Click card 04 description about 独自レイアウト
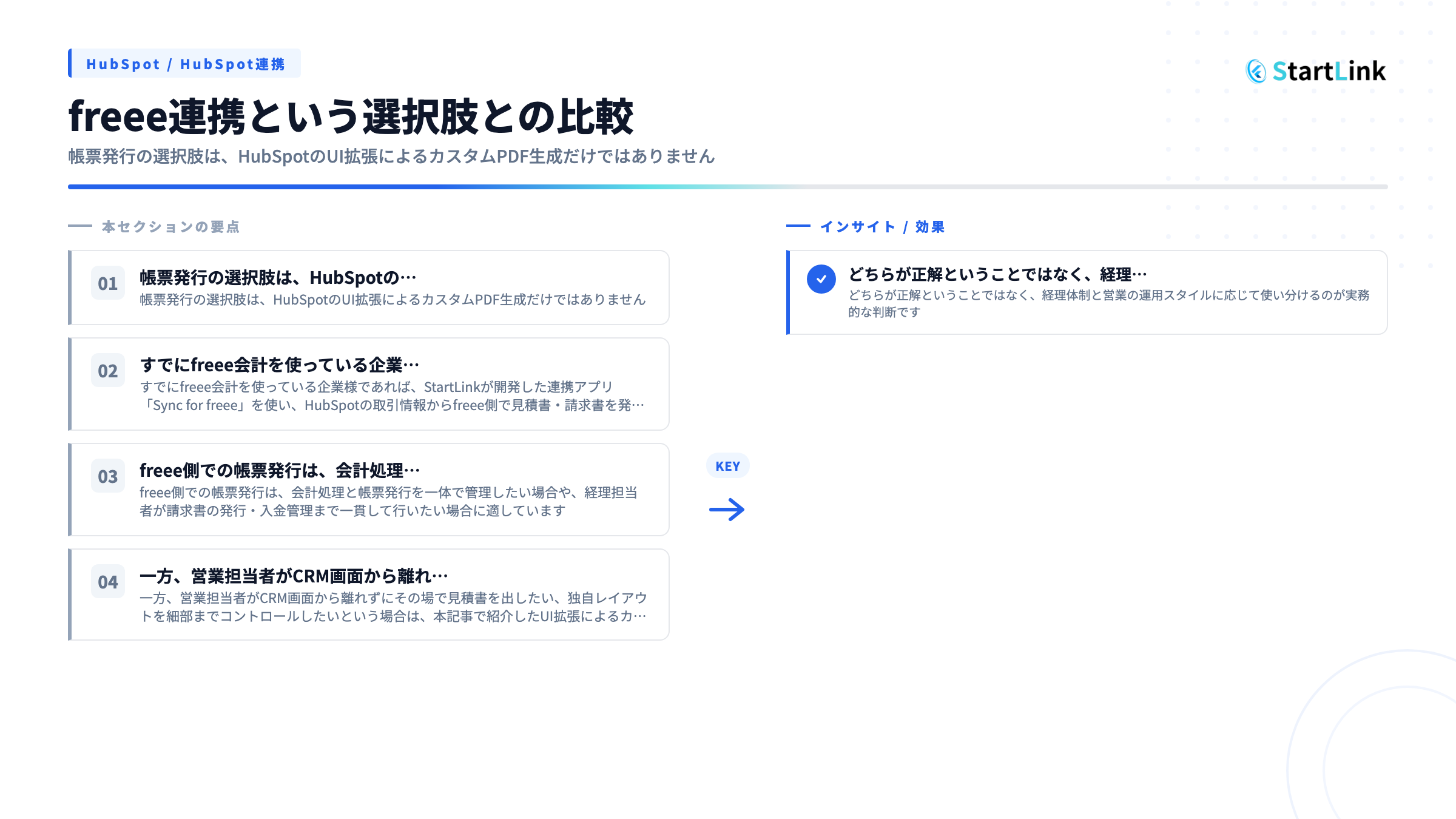This screenshot has width=1456, height=819. tap(394, 607)
